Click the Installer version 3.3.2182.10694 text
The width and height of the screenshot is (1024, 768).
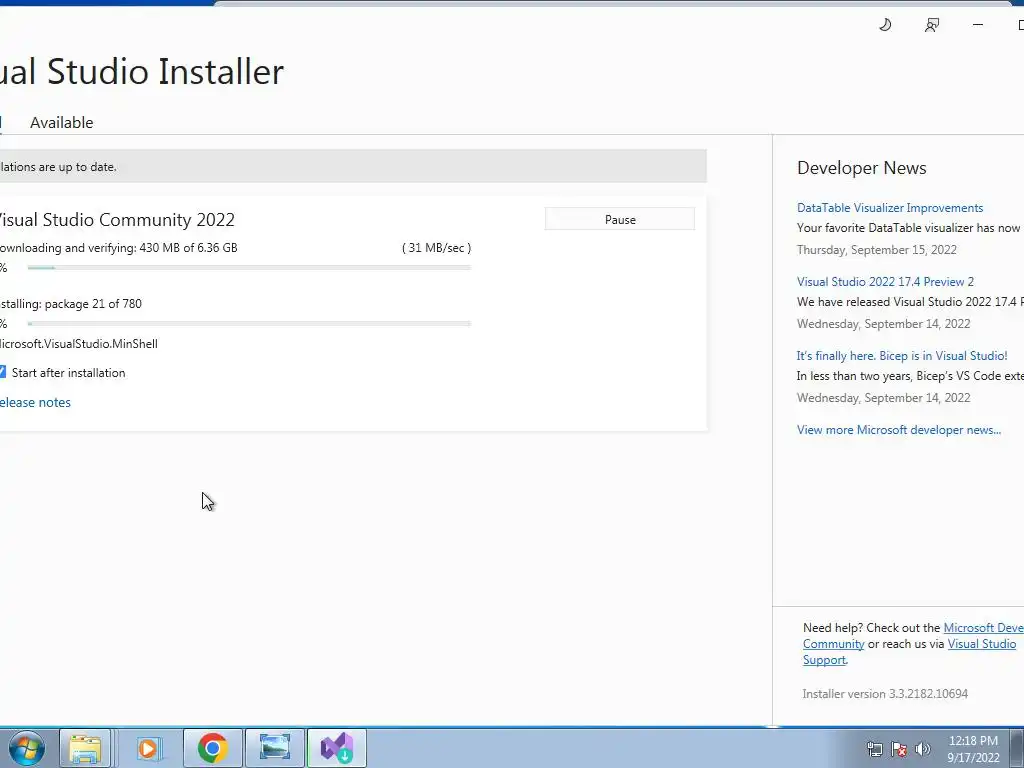coord(885,694)
